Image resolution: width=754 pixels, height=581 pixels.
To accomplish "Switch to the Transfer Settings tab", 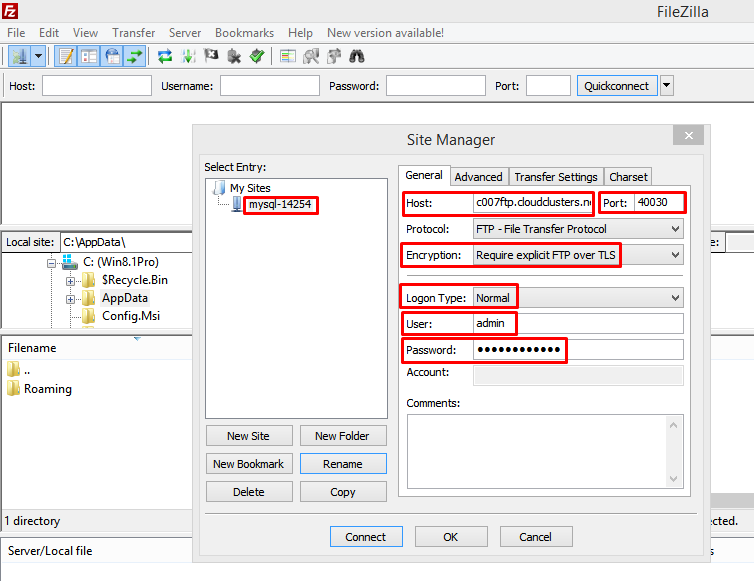I will coord(555,177).
